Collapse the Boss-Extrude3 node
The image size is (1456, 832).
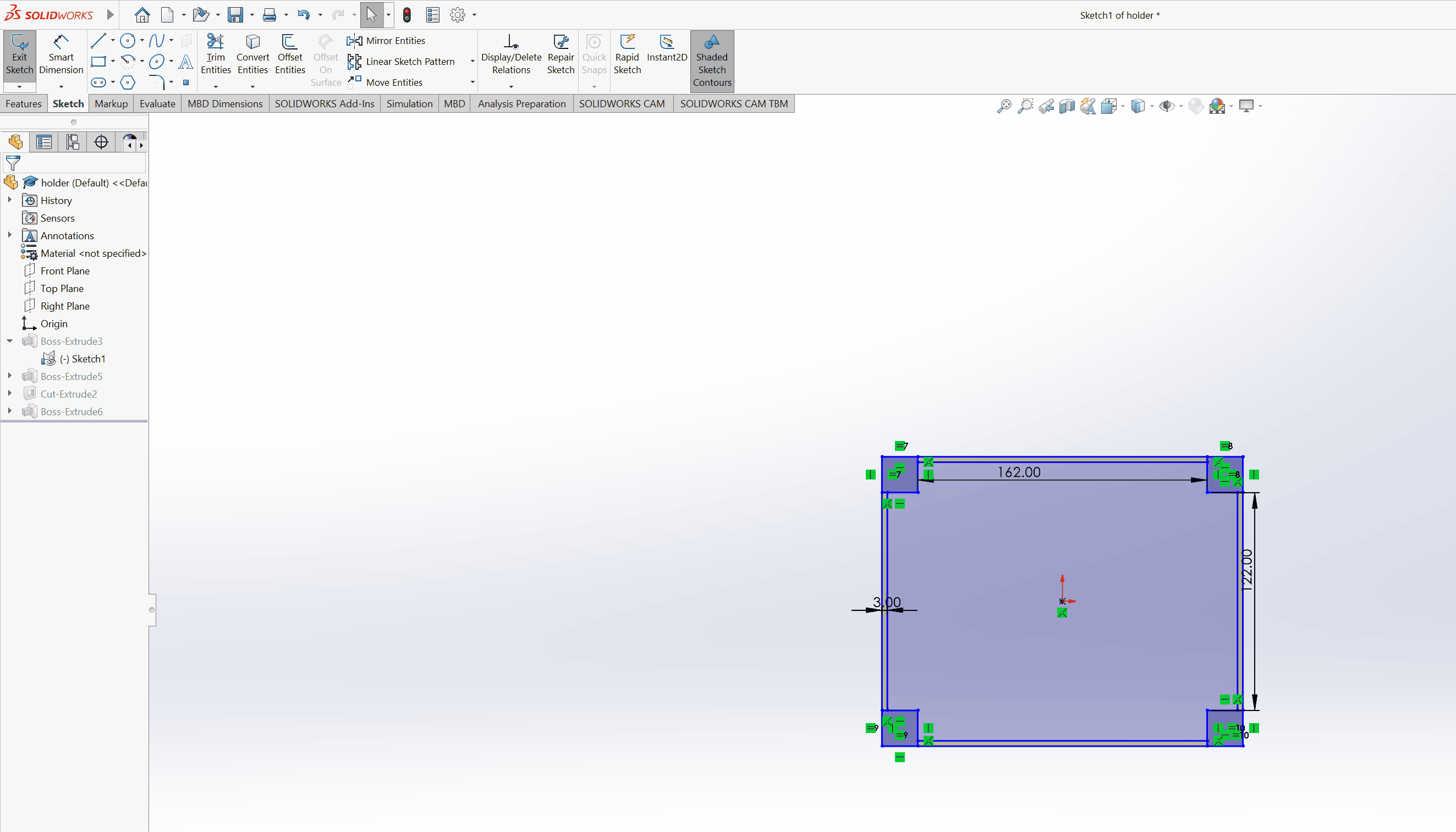click(x=10, y=340)
